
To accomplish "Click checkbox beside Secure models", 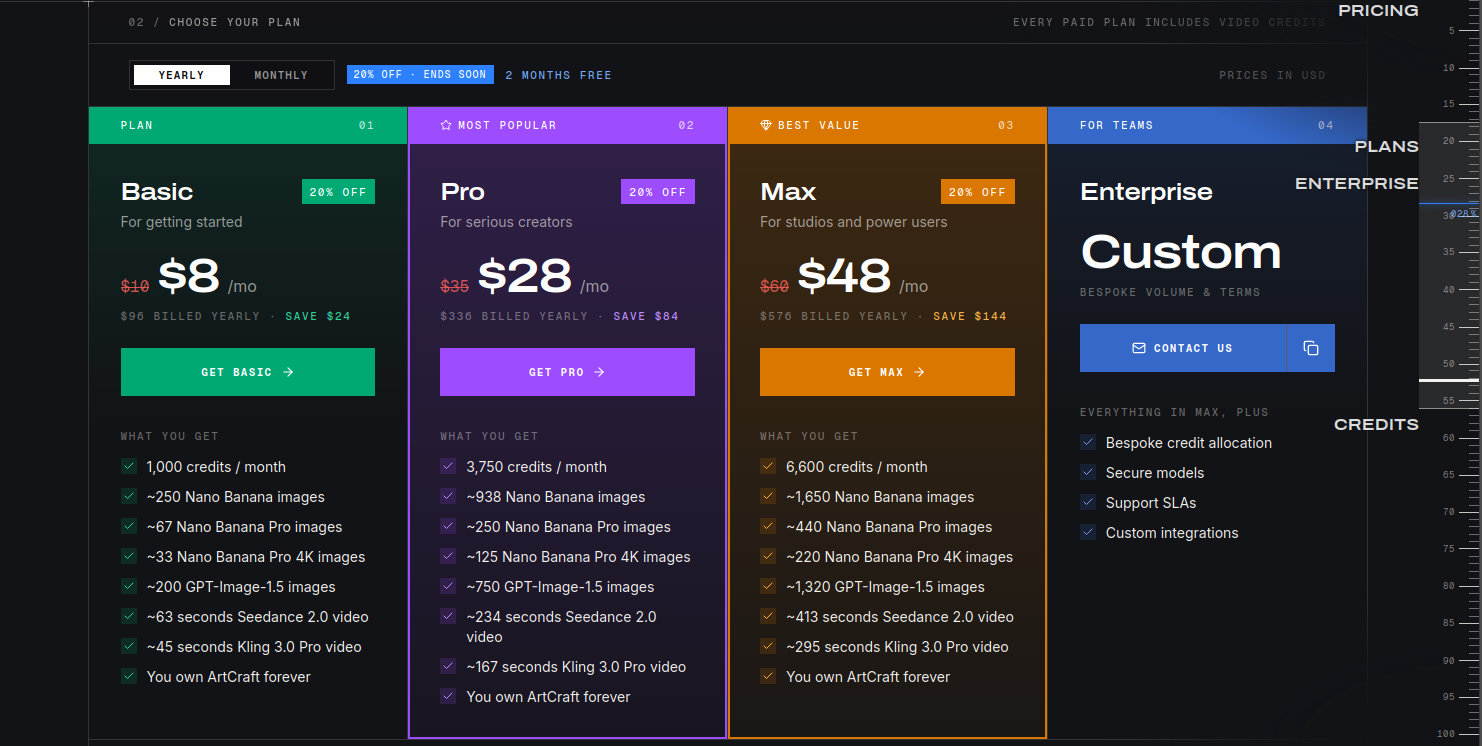I will coord(1088,472).
